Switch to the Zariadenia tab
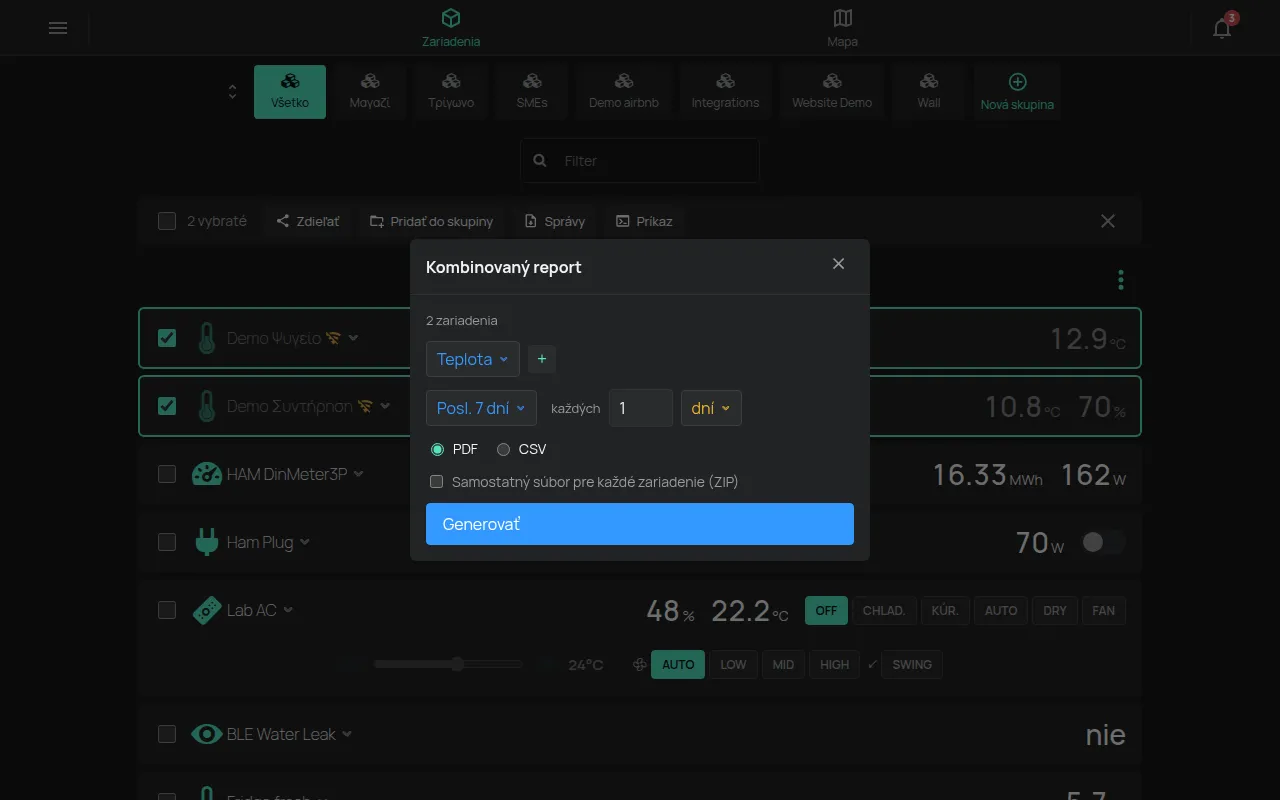Screen dimensions: 1280x800 [x=451, y=28]
